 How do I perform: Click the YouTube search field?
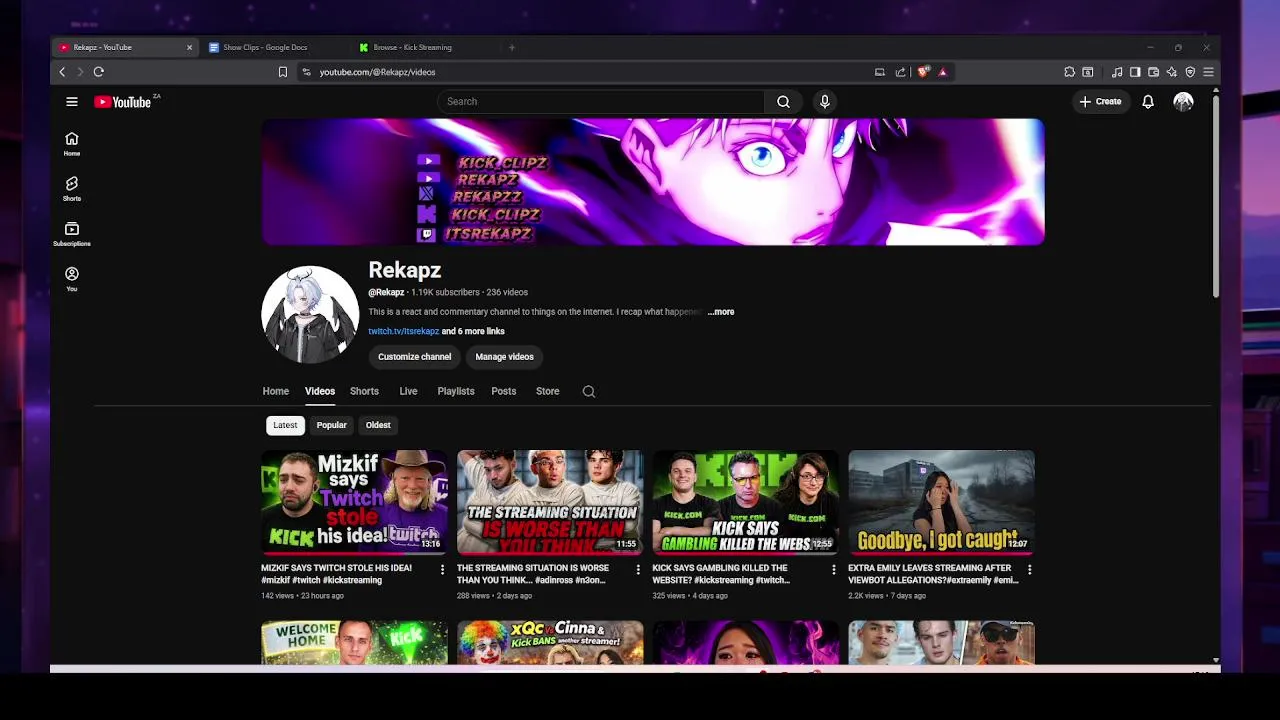pyautogui.click(x=601, y=101)
